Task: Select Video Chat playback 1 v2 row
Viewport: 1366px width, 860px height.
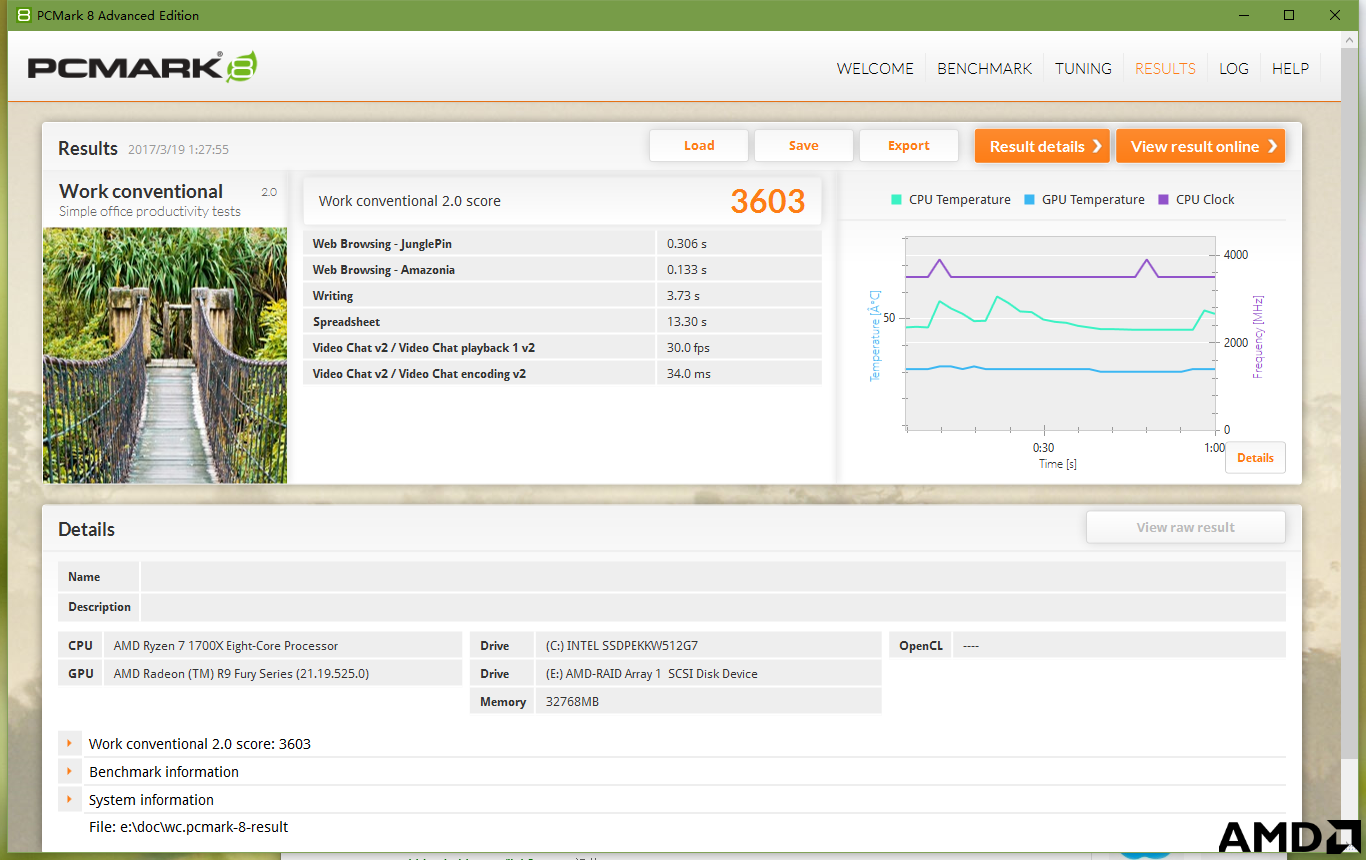Action: pyautogui.click(x=562, y=347)
